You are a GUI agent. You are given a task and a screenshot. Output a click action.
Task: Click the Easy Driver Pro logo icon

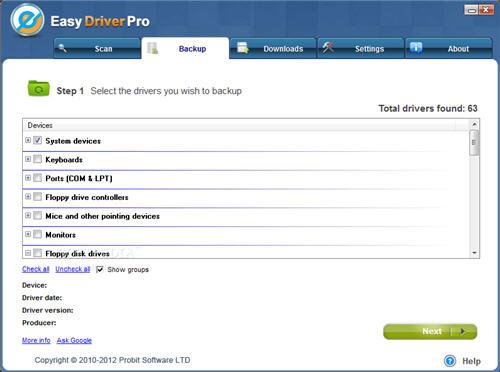click(x=27, y=20)
